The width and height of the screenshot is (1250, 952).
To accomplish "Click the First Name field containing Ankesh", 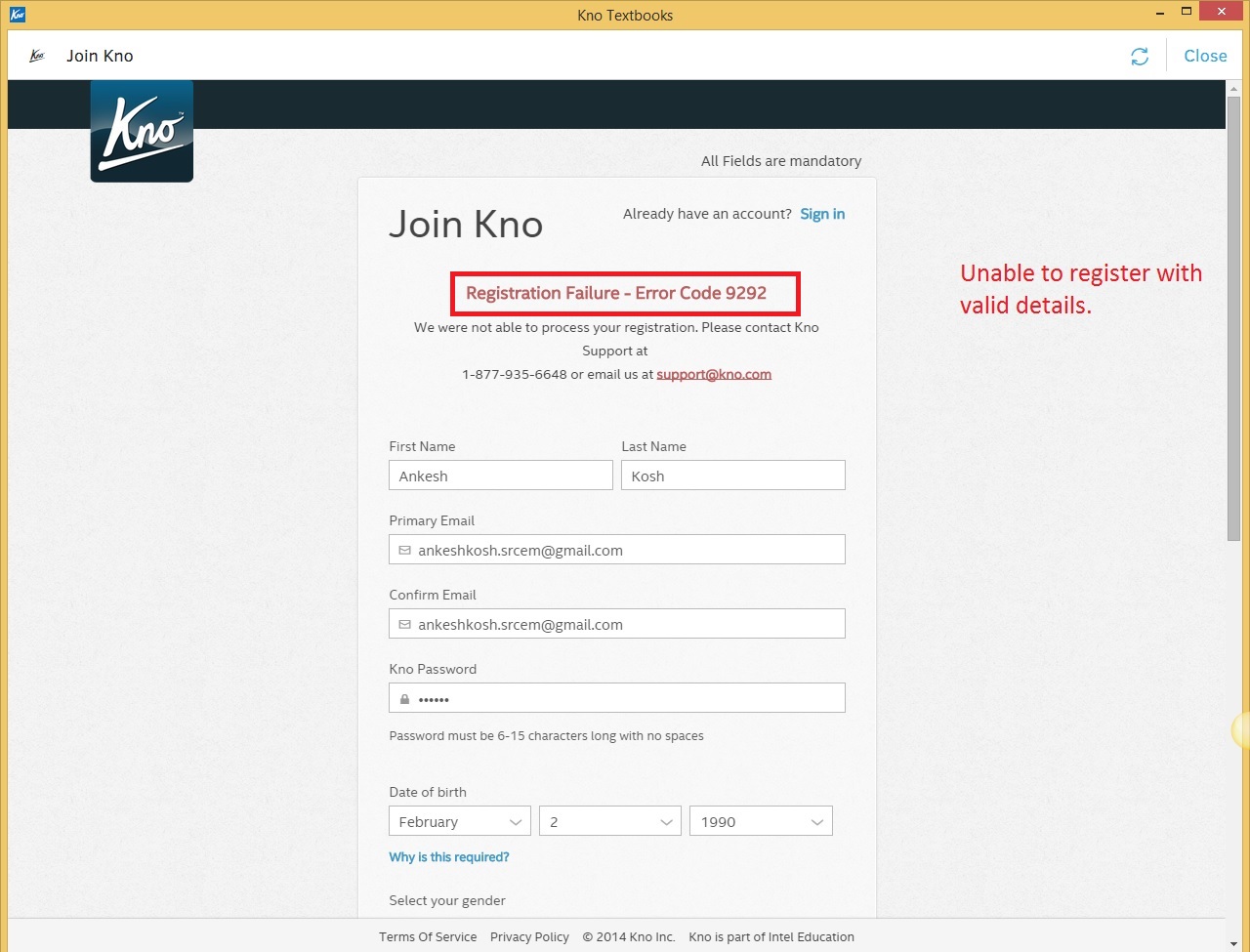I will point(501,476).
